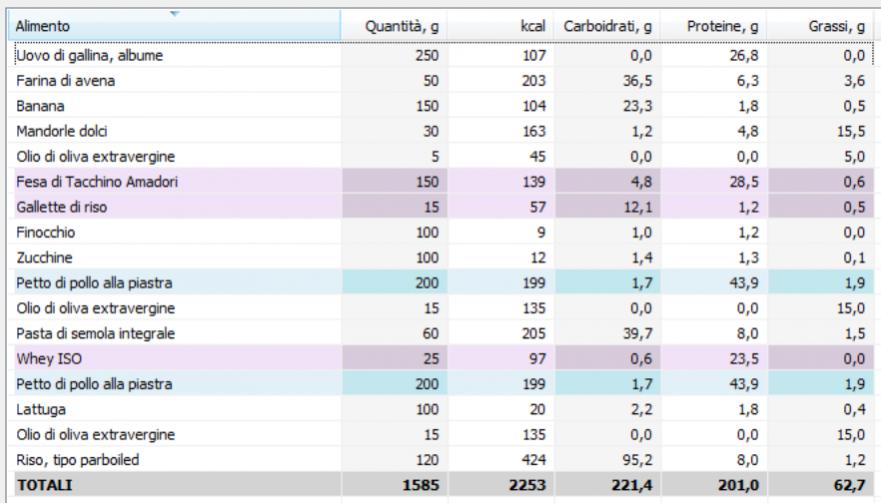Select the Fesa di Tacchino Amadori row
The image size is (881, 503).
click(89, 181)
